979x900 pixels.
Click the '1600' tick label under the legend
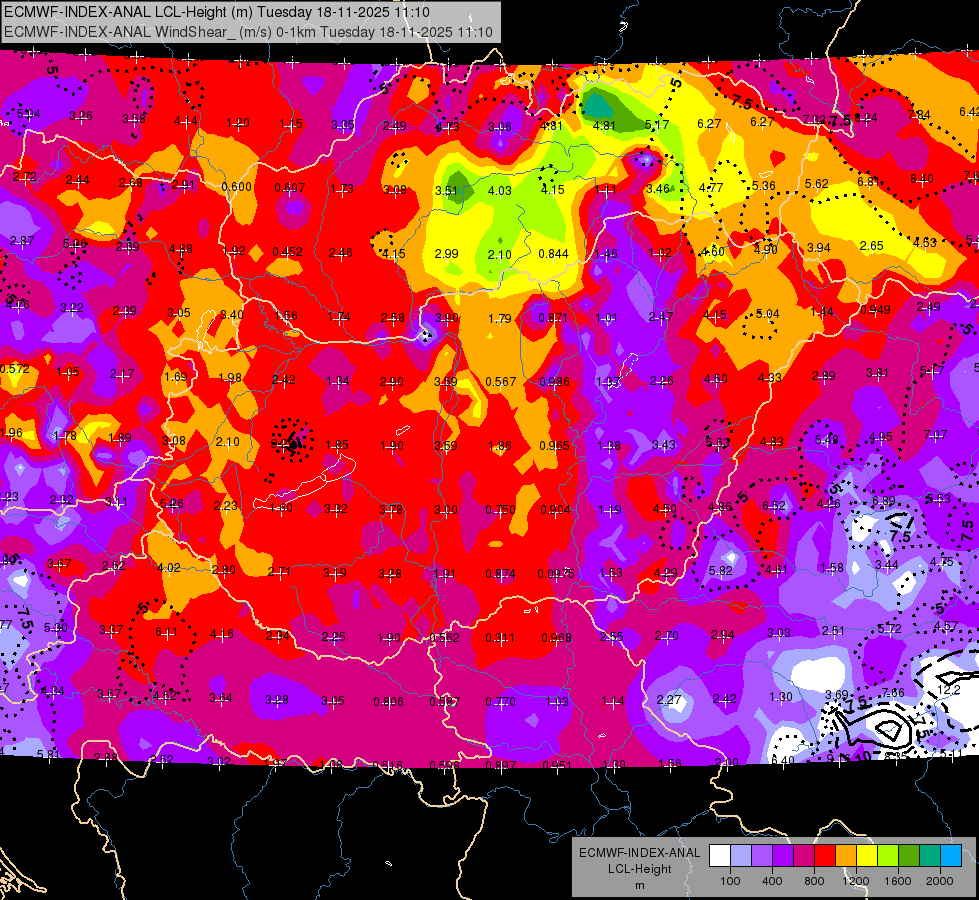[x=898, y=881]
